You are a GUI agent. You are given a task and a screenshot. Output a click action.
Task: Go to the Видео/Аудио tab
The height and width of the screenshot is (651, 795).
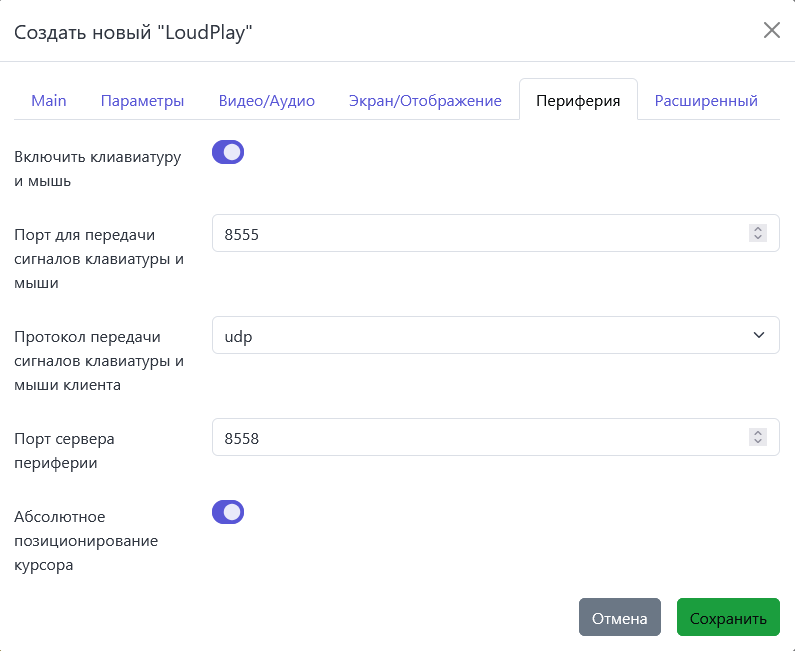click(x=266, y=101)
